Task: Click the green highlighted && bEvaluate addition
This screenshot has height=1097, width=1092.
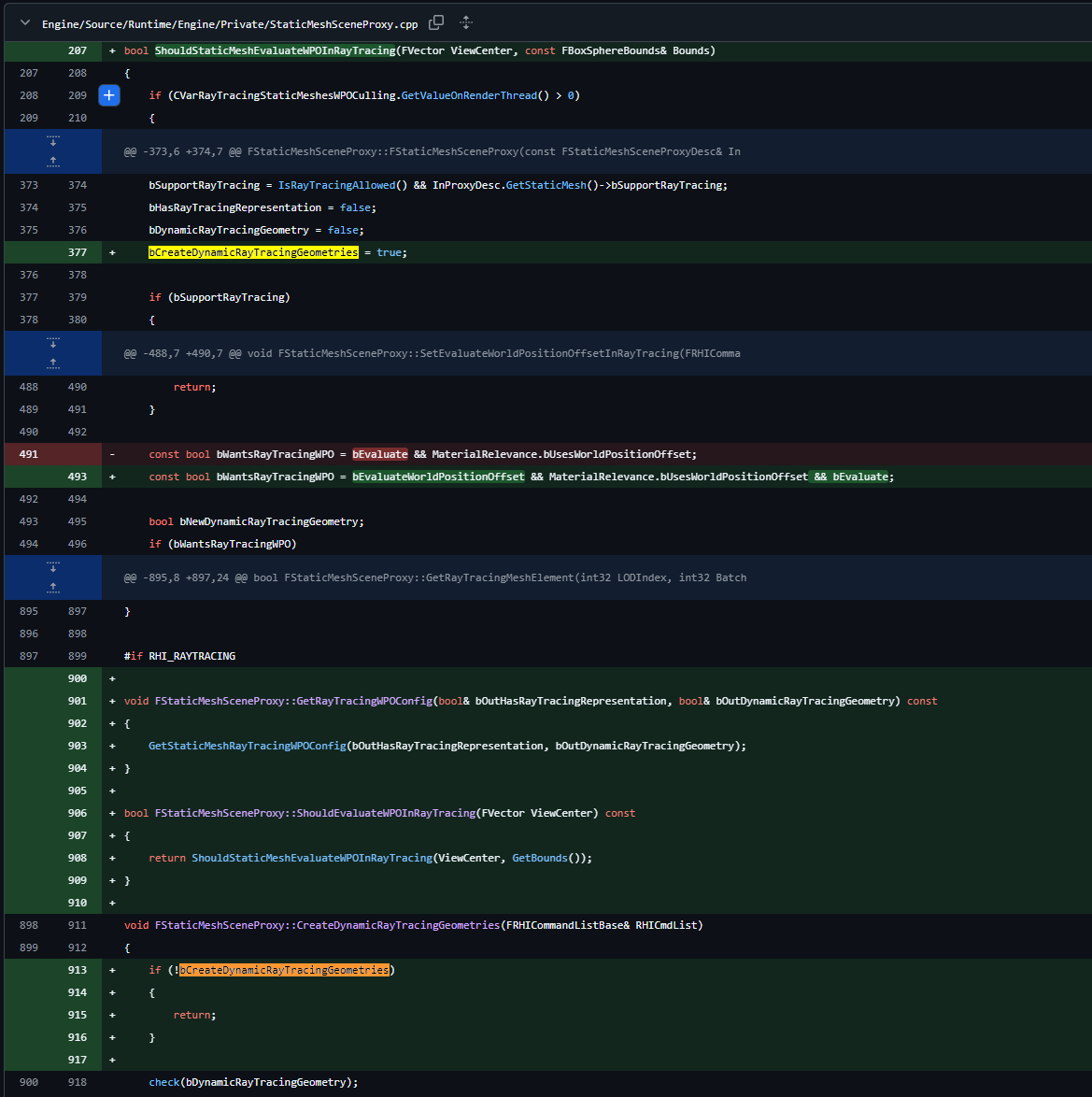Action: pyautogui.click(x=850, y=477)
